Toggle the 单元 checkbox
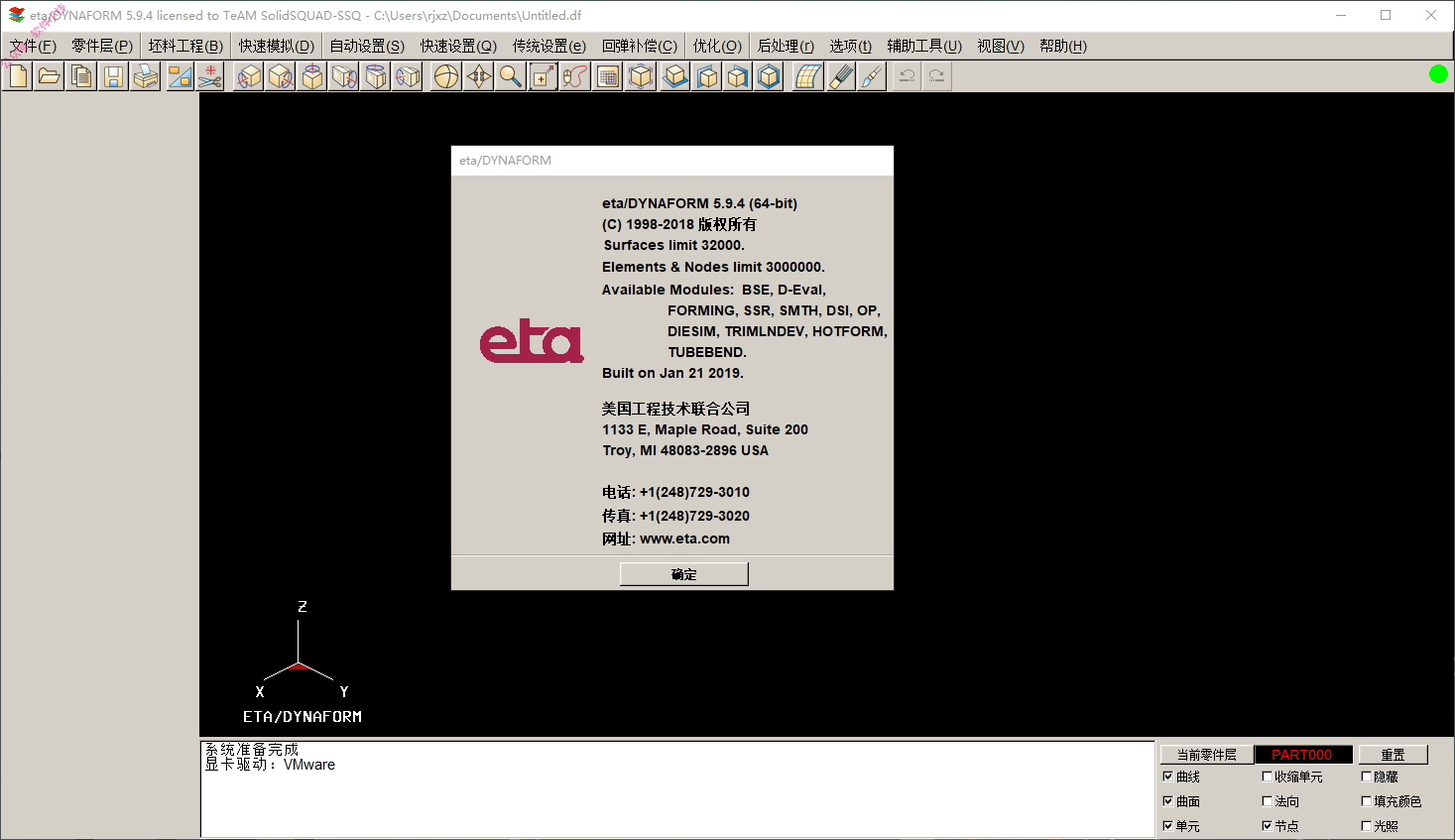The image size is (1455, 840). pos(1167,826)
